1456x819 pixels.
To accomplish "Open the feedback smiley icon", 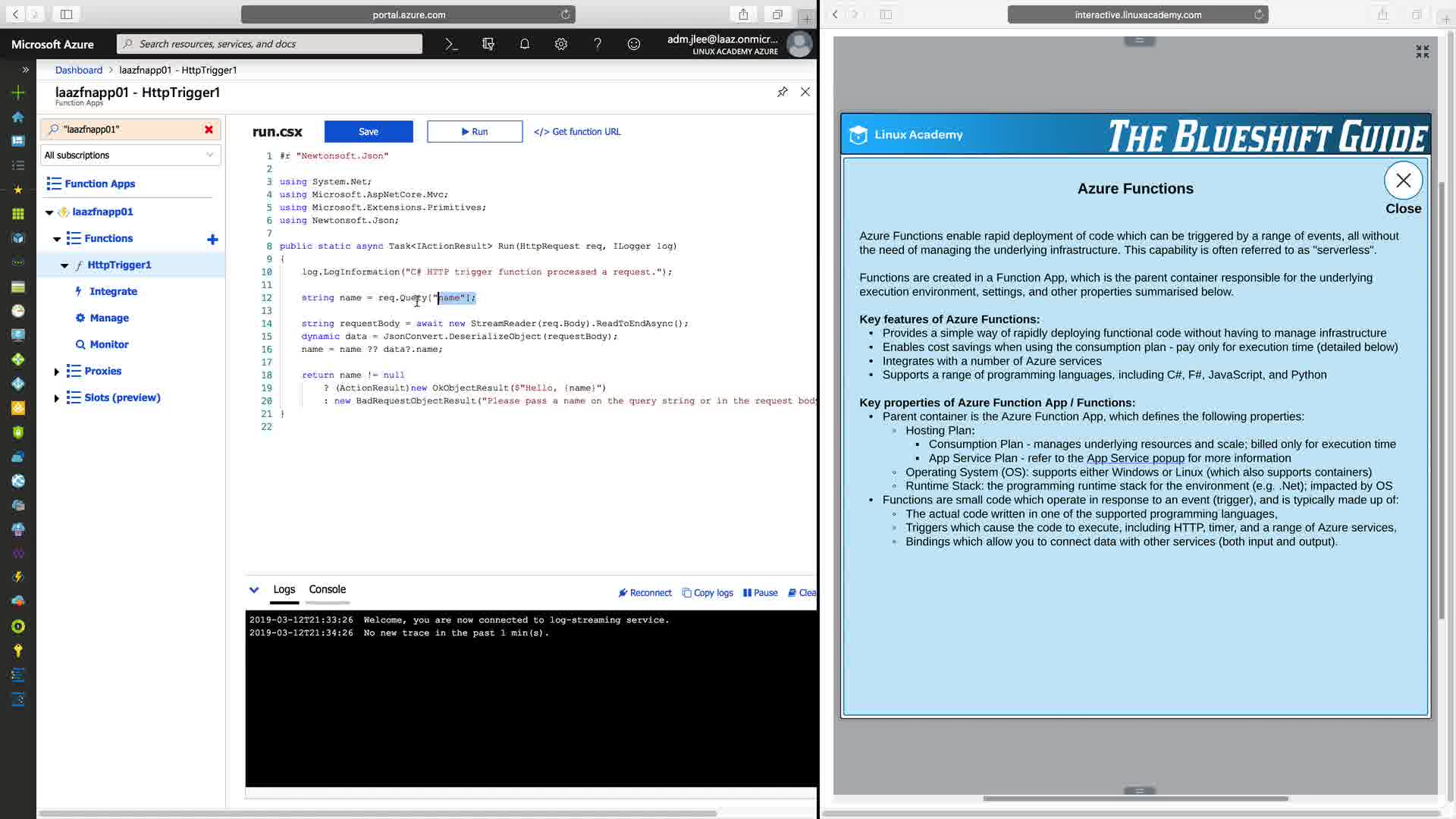I will 633,44.
